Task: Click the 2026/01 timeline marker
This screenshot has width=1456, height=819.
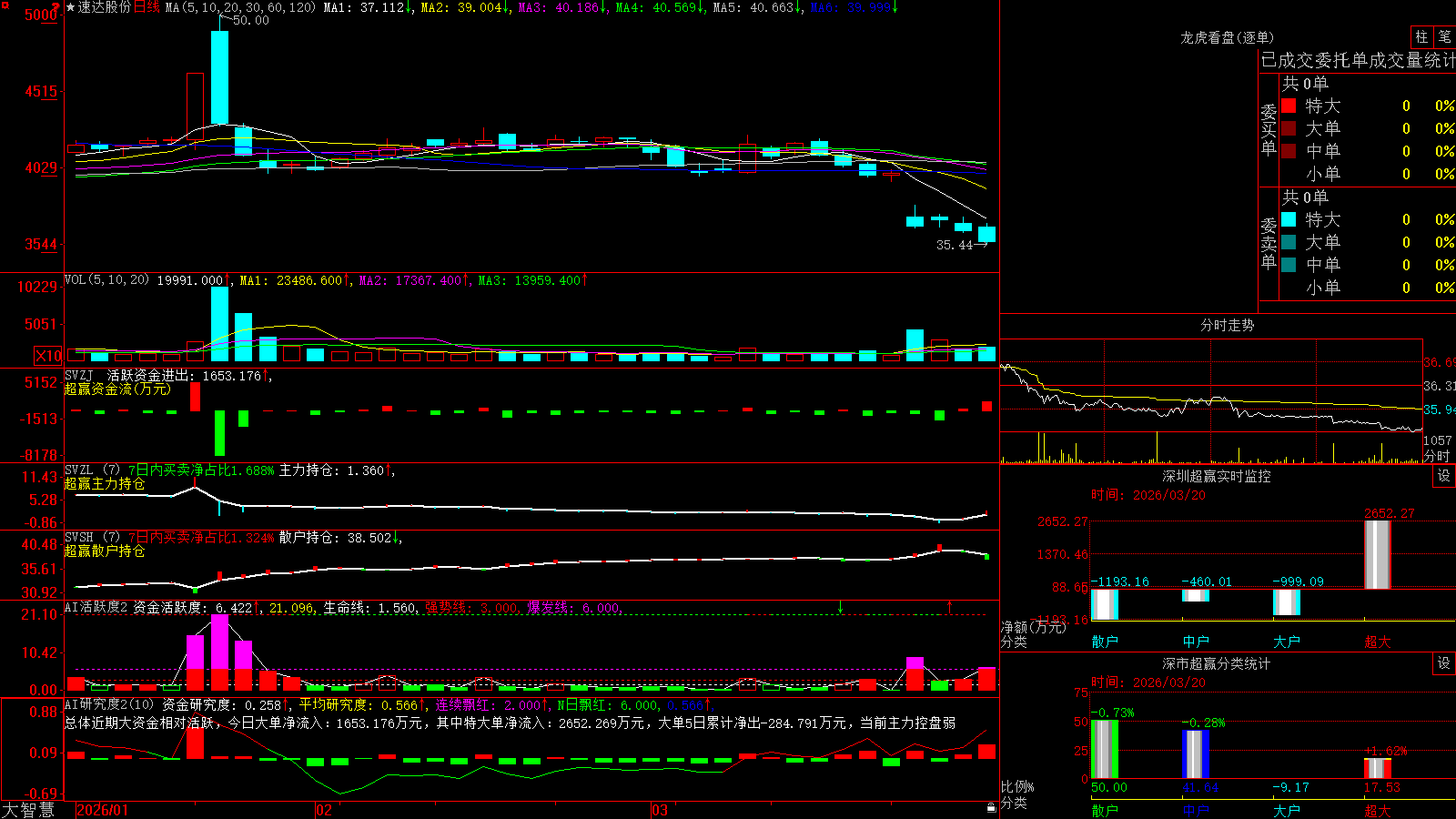Action: [x=103, y=810]
